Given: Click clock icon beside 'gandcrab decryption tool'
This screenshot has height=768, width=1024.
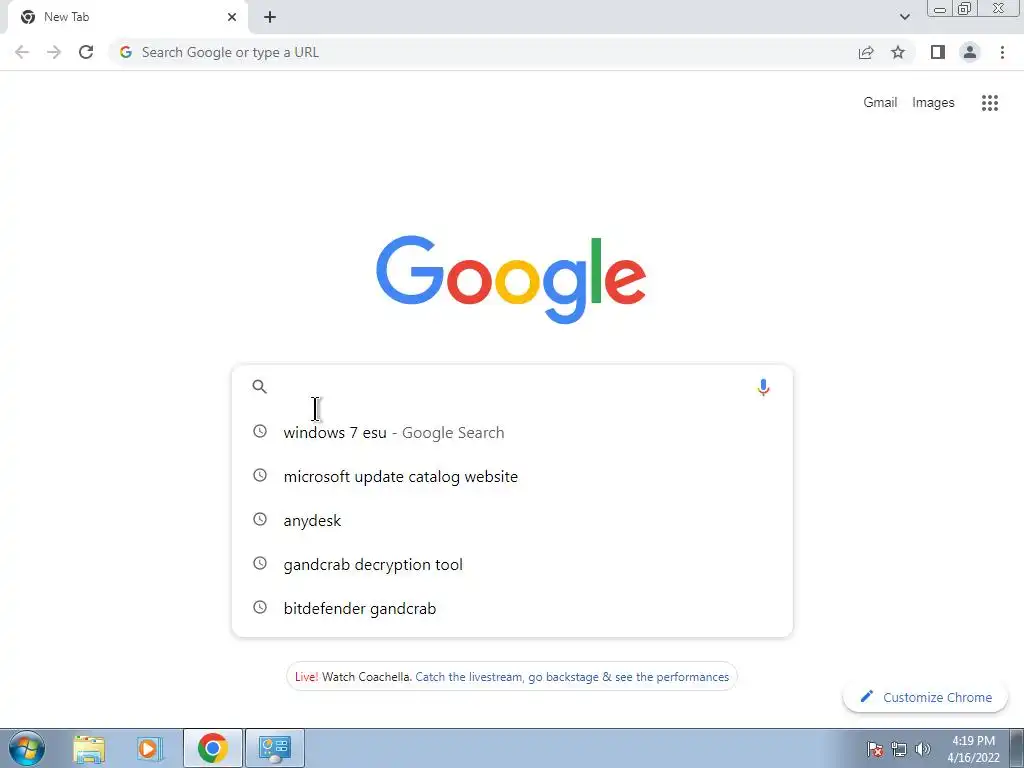Looking at the screenshot, I should (x=260, y=563).
